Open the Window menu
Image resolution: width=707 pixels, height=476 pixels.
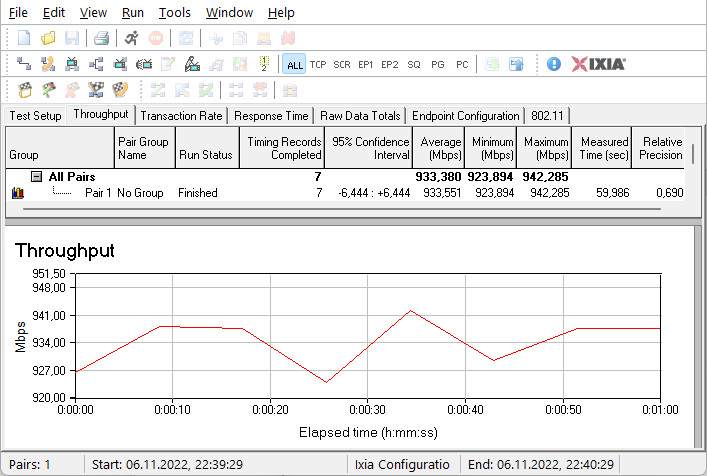coord(229,13)
